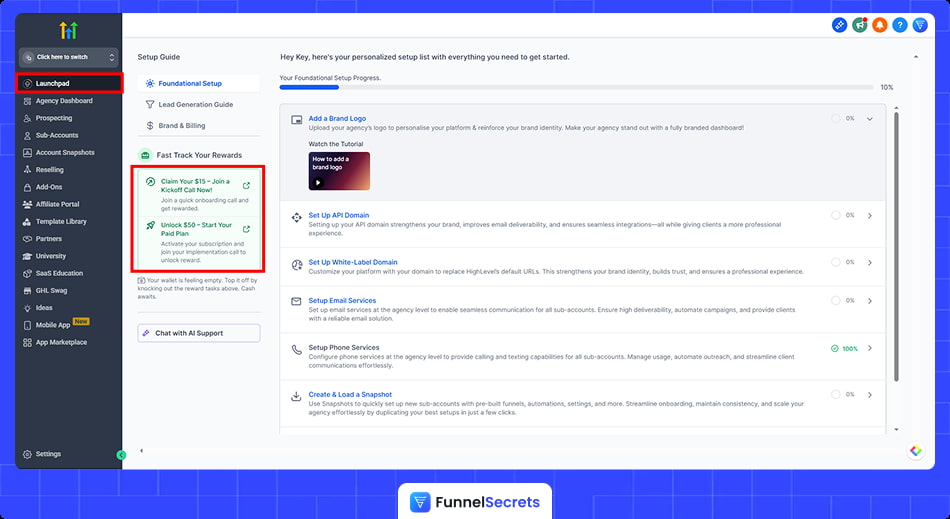This screenshot has height=519, width=950.
Task: Click the Ideas lightbulb icon
Action: pos(27,308)
